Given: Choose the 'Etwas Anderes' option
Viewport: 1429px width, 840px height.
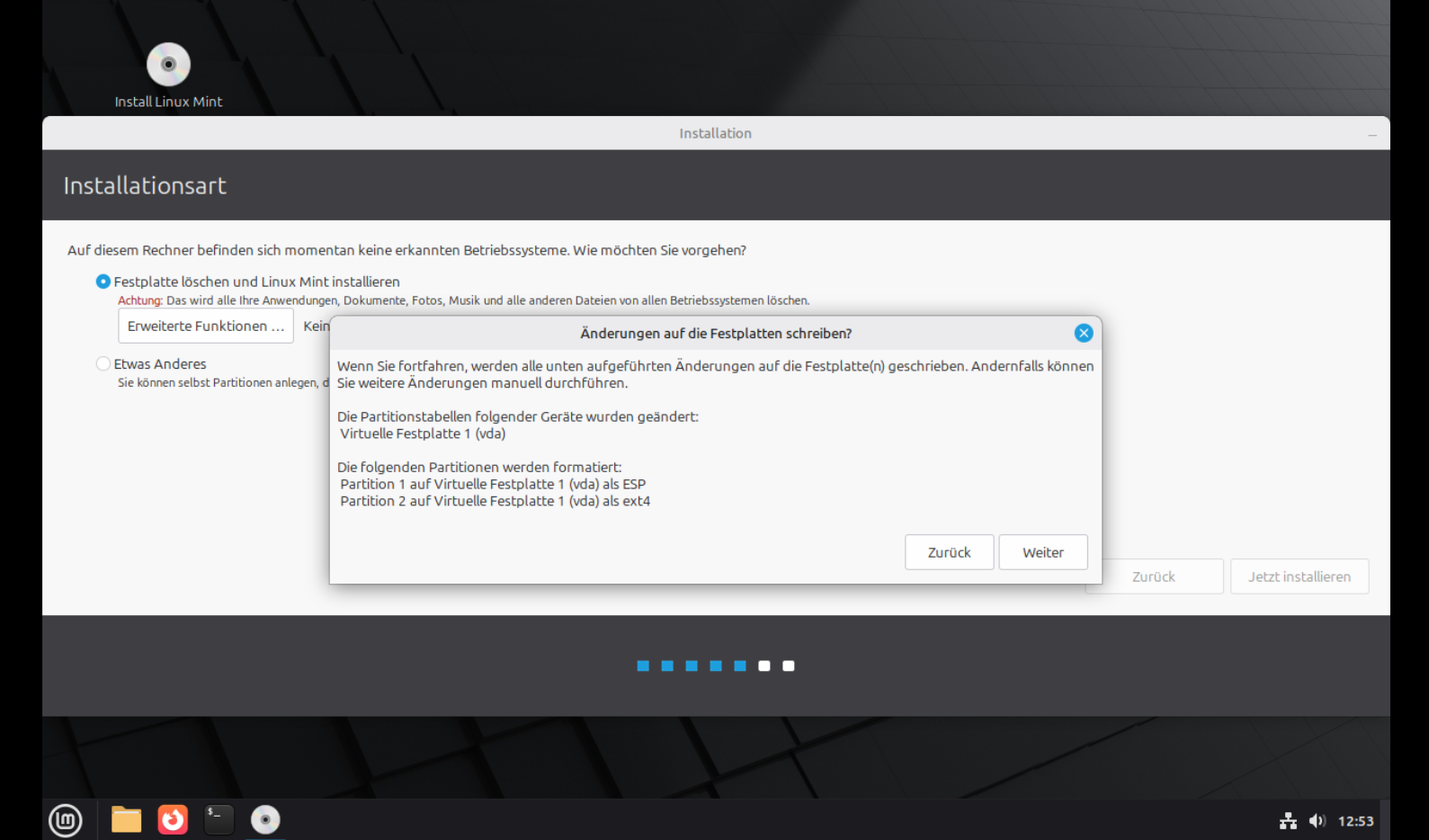Looking at the screenshot, I should click(103, 363).
